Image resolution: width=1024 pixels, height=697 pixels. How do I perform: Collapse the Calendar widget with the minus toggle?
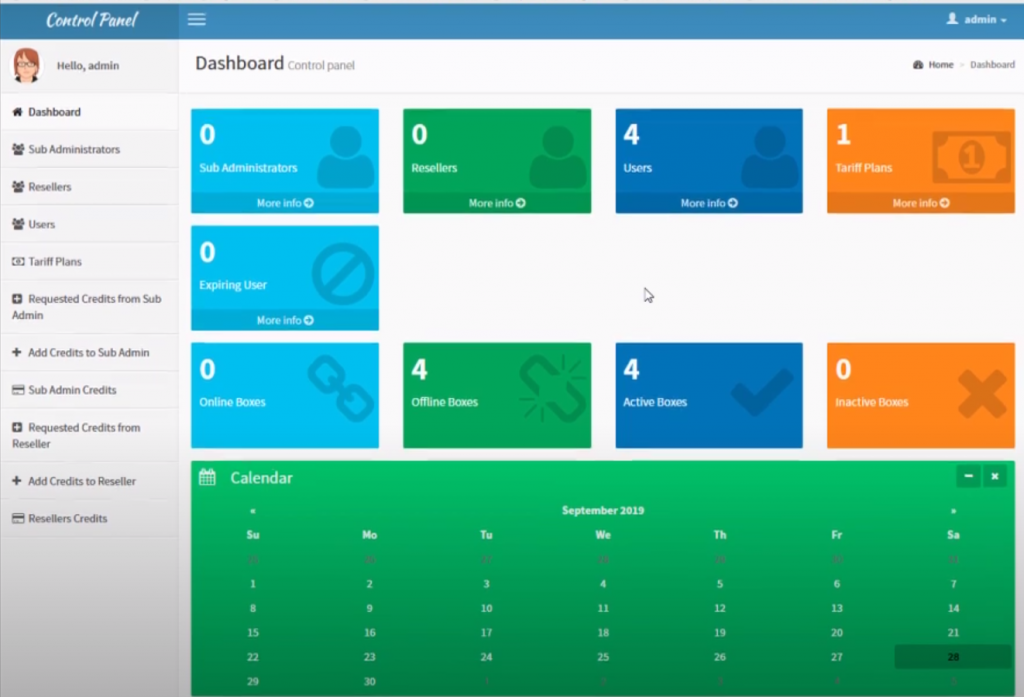pyautogui.click(x=967, y=476)
